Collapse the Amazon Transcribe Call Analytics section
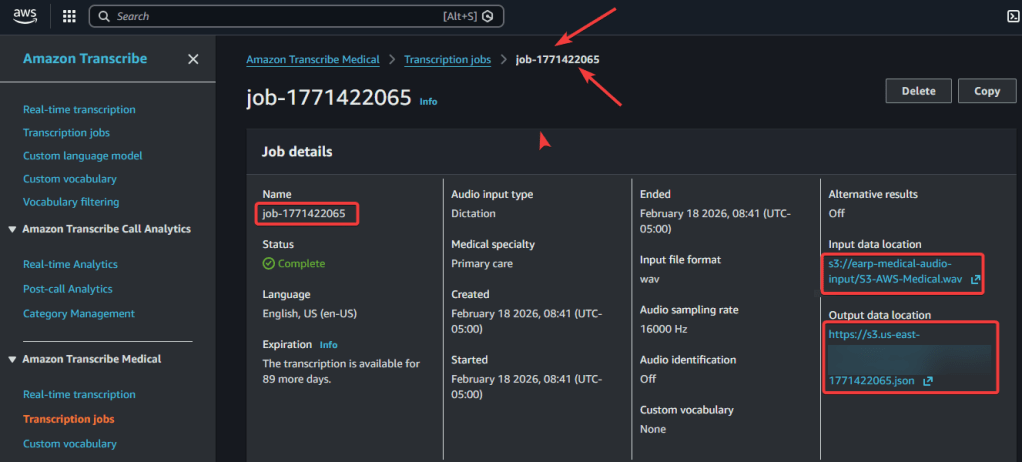 point(12,229)
